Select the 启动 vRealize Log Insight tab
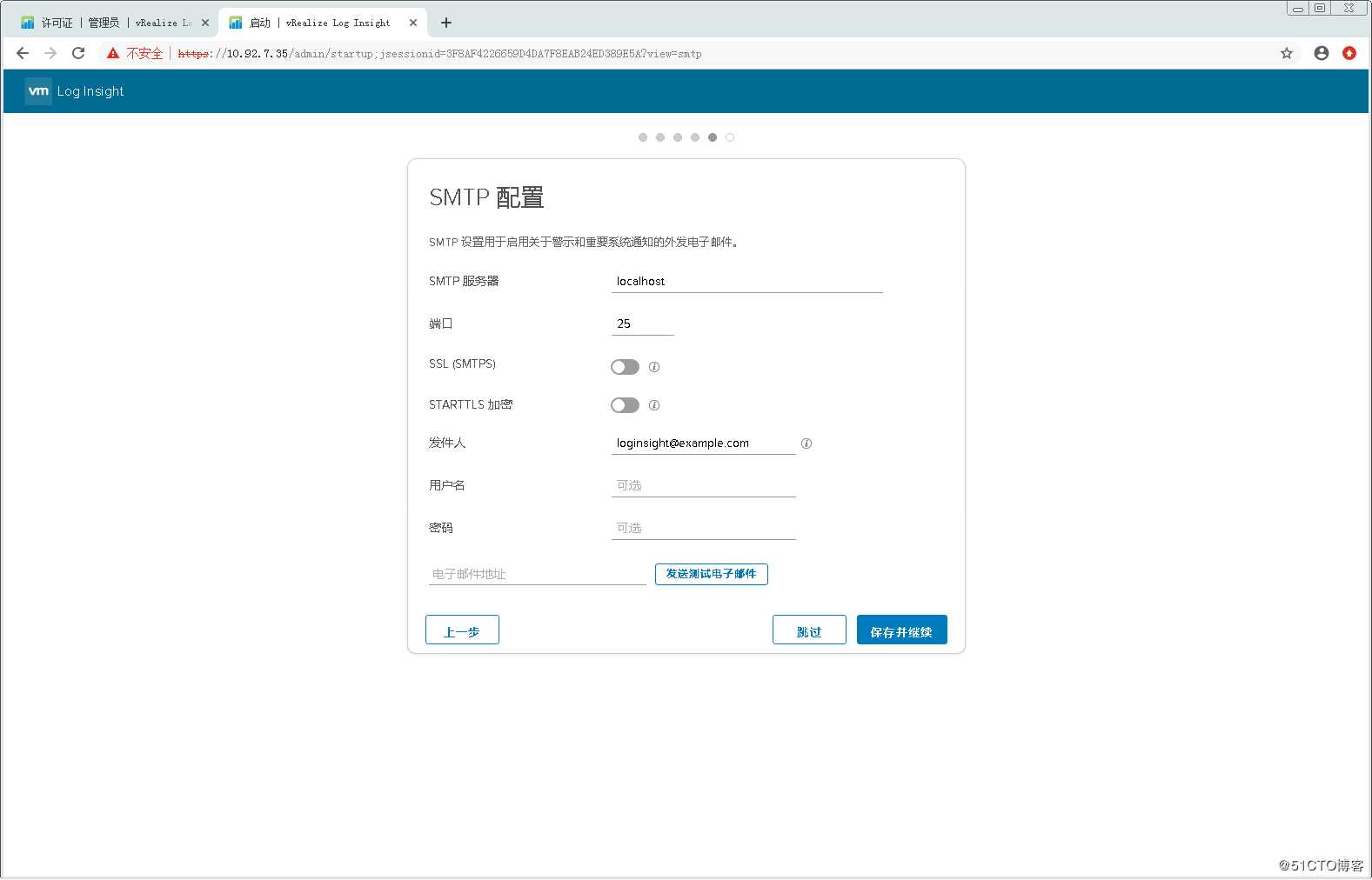This screenshot has height=880, width=1372. (322, 23)
